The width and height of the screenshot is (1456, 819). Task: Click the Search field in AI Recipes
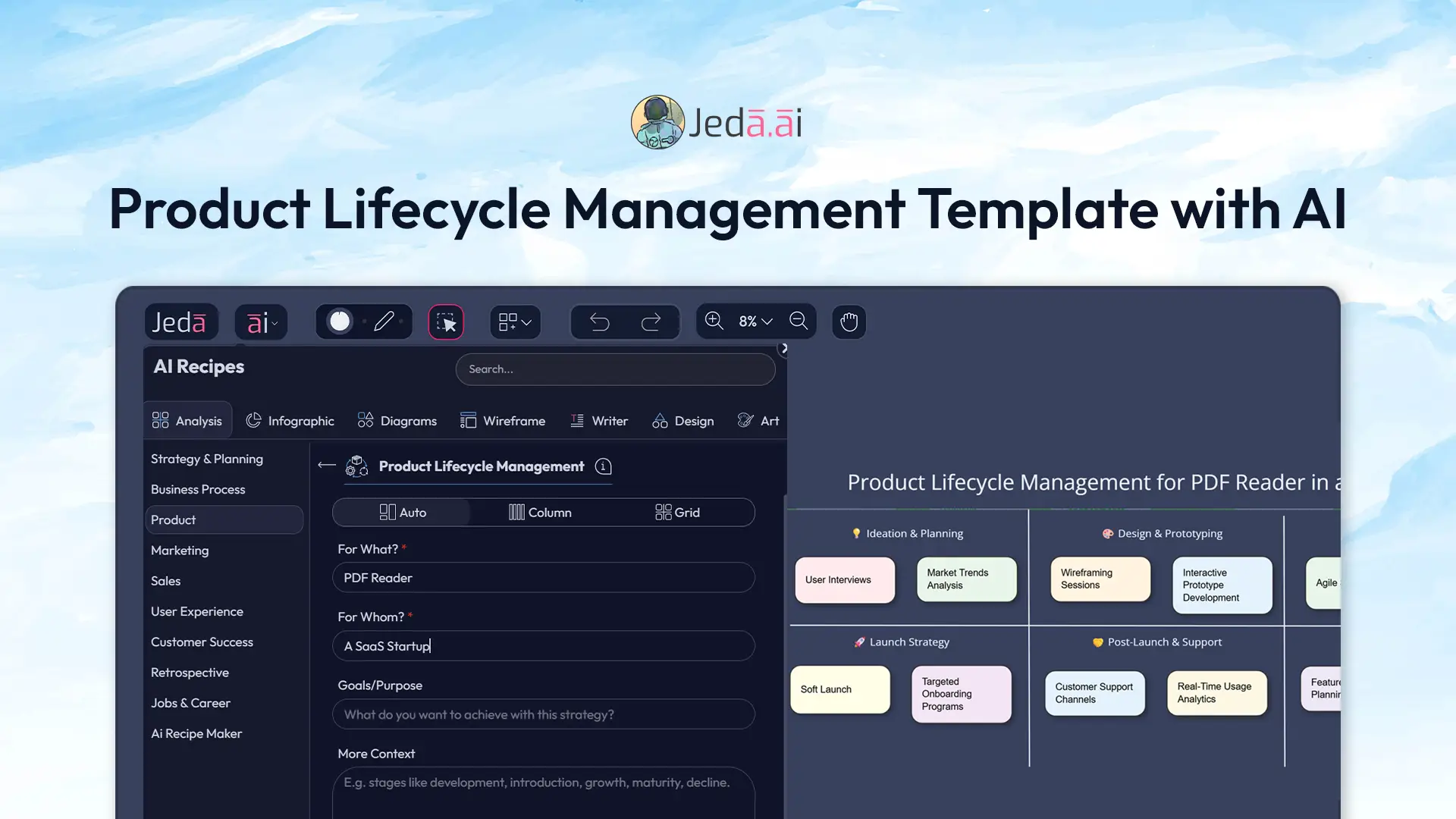pos(616,369)
